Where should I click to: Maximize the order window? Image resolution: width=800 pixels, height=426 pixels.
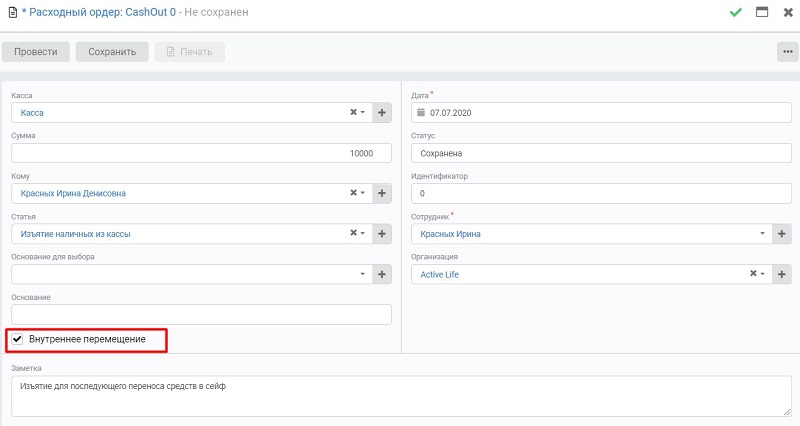coord(762,12)
